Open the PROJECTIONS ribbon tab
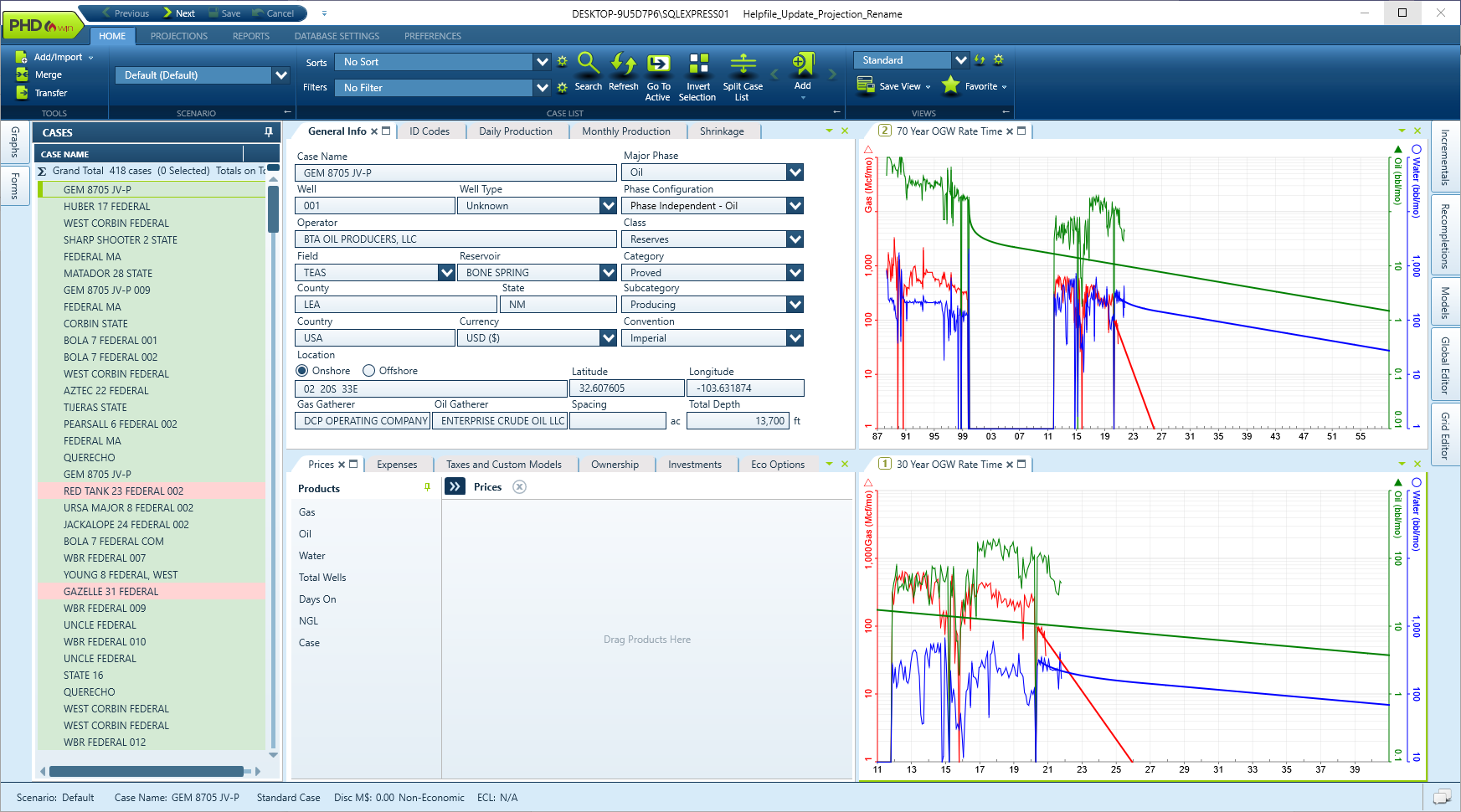Image resolution: width=1461 pixels, height=812 pixels. 179,36
